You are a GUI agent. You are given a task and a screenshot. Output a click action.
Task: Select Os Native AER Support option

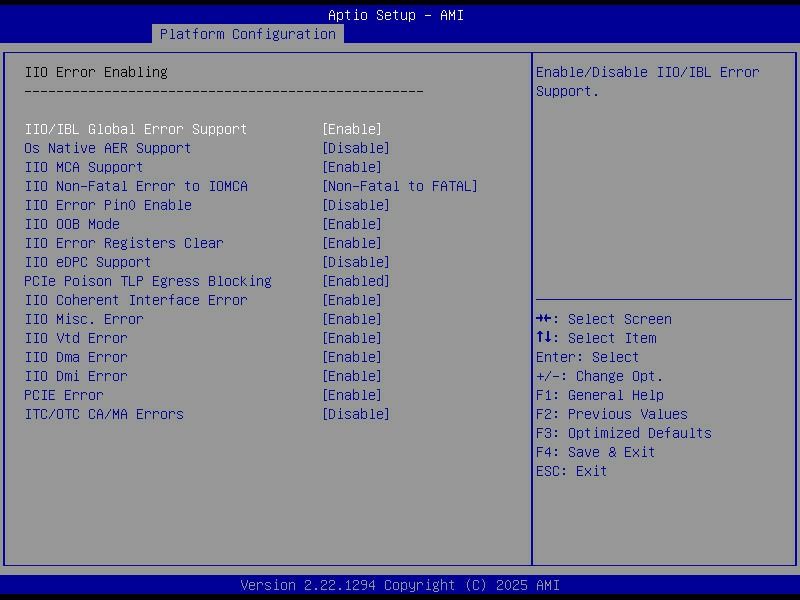coord(108,148)
